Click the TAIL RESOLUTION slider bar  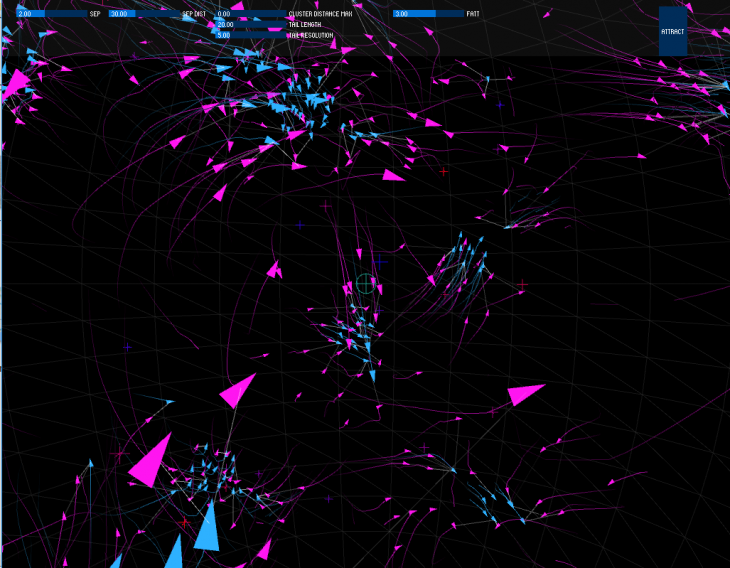(250, 35)
